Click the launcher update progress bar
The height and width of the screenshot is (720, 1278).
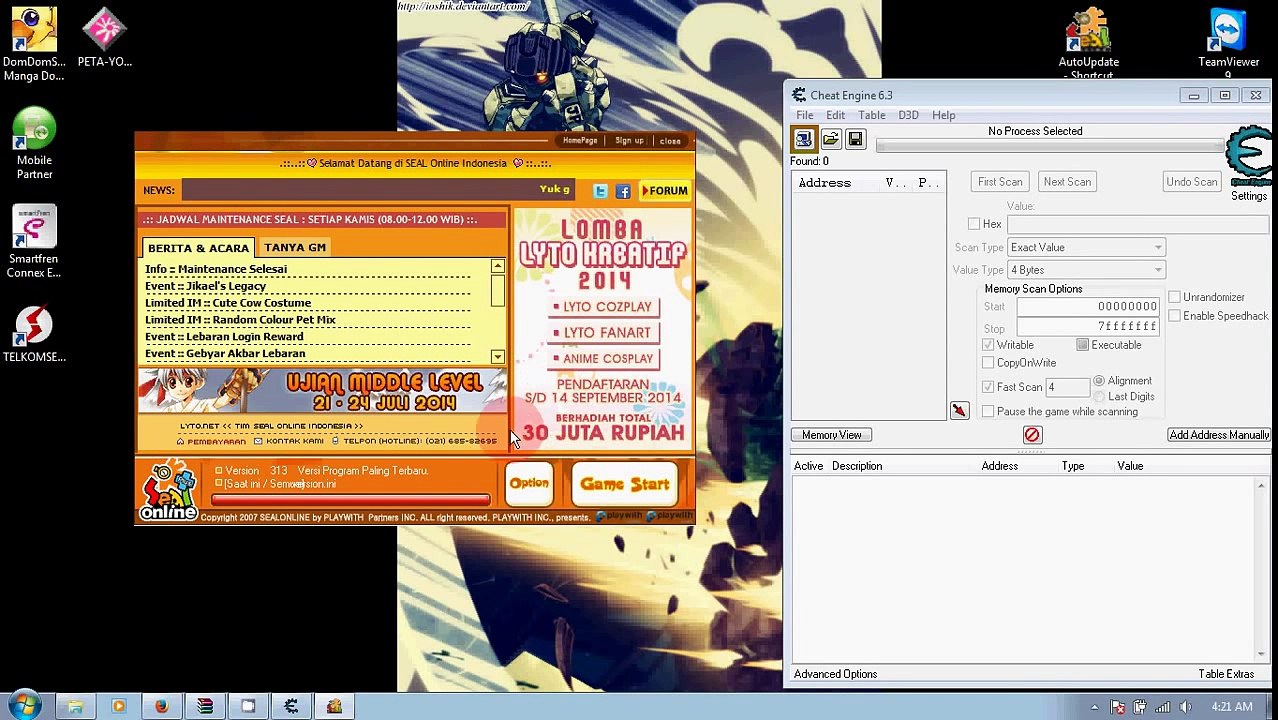(x=351, y=499)
